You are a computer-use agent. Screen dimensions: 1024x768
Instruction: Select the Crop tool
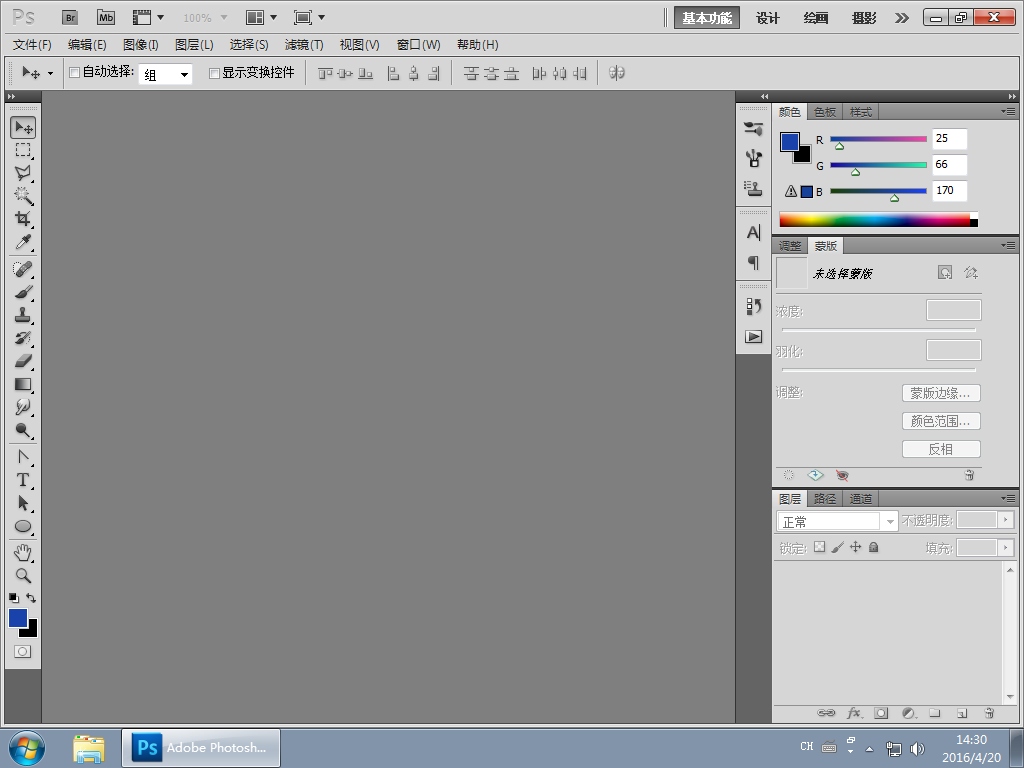23,218
